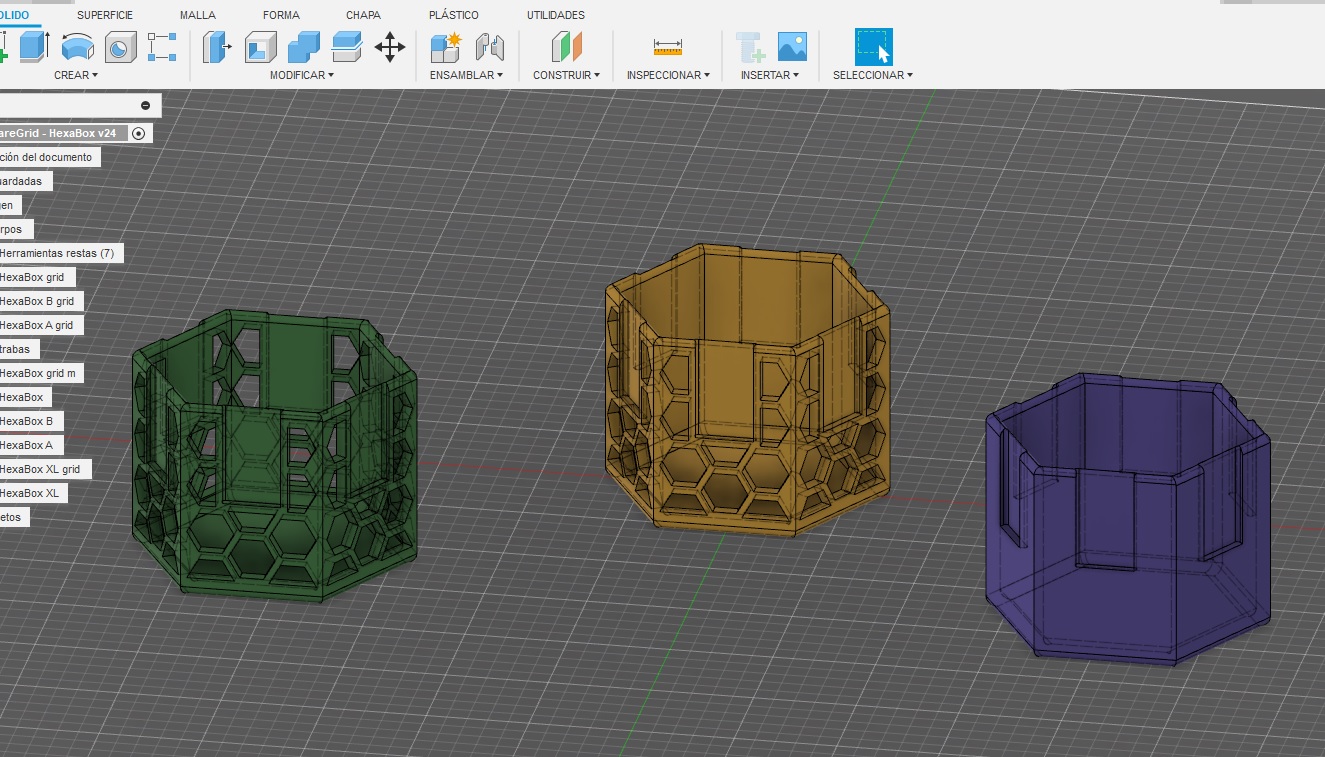The width and height of the screenshot is (1325, 757).
Task: Click the Insert canvas image icon
Action: tap(792, 46)
